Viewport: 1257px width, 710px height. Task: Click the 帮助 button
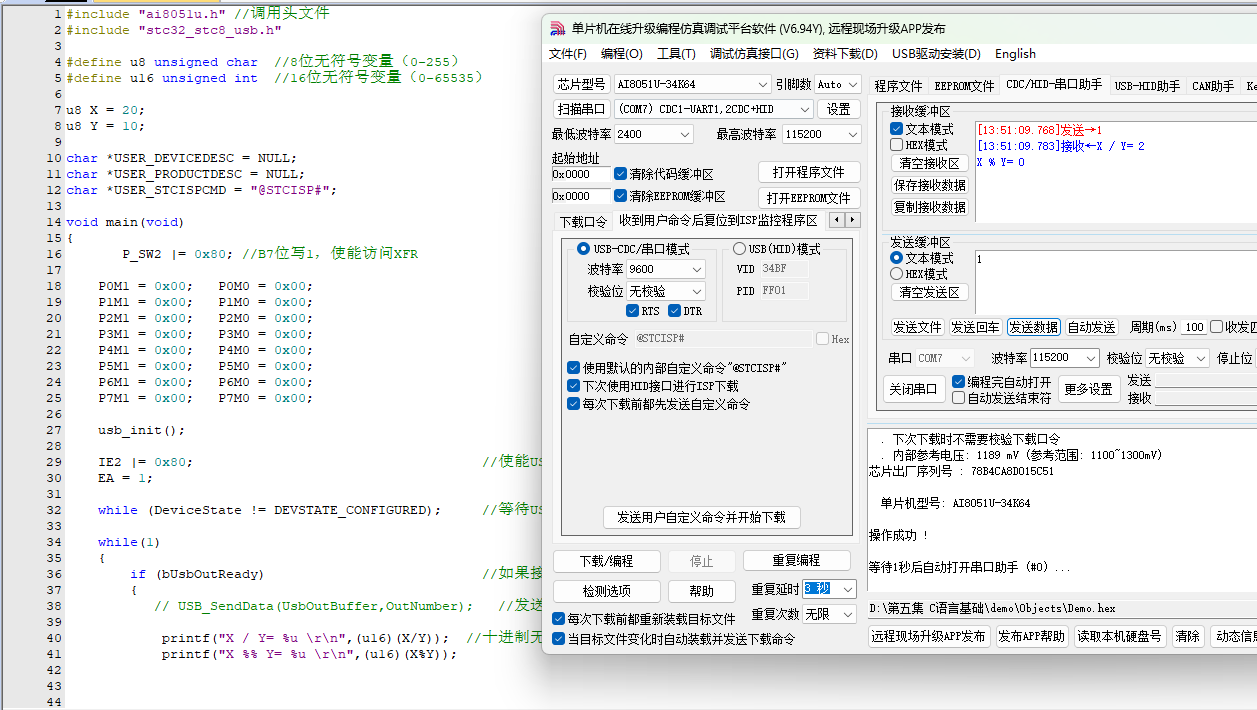tap(702, 591)
